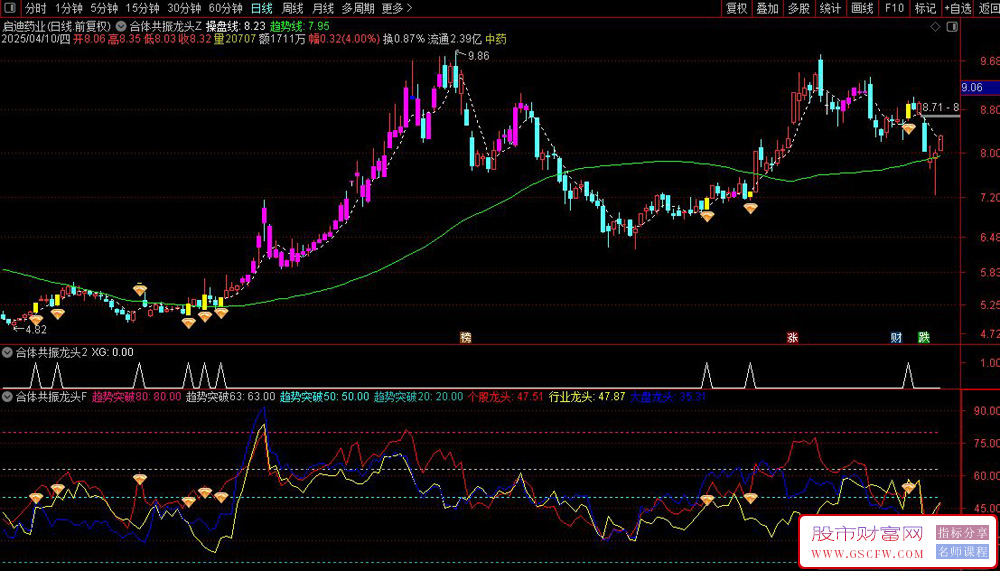Click the diamond signal beside the 8.71 label
The image size is (1000, 571).
pyautogui.click(x=908, y=128)
